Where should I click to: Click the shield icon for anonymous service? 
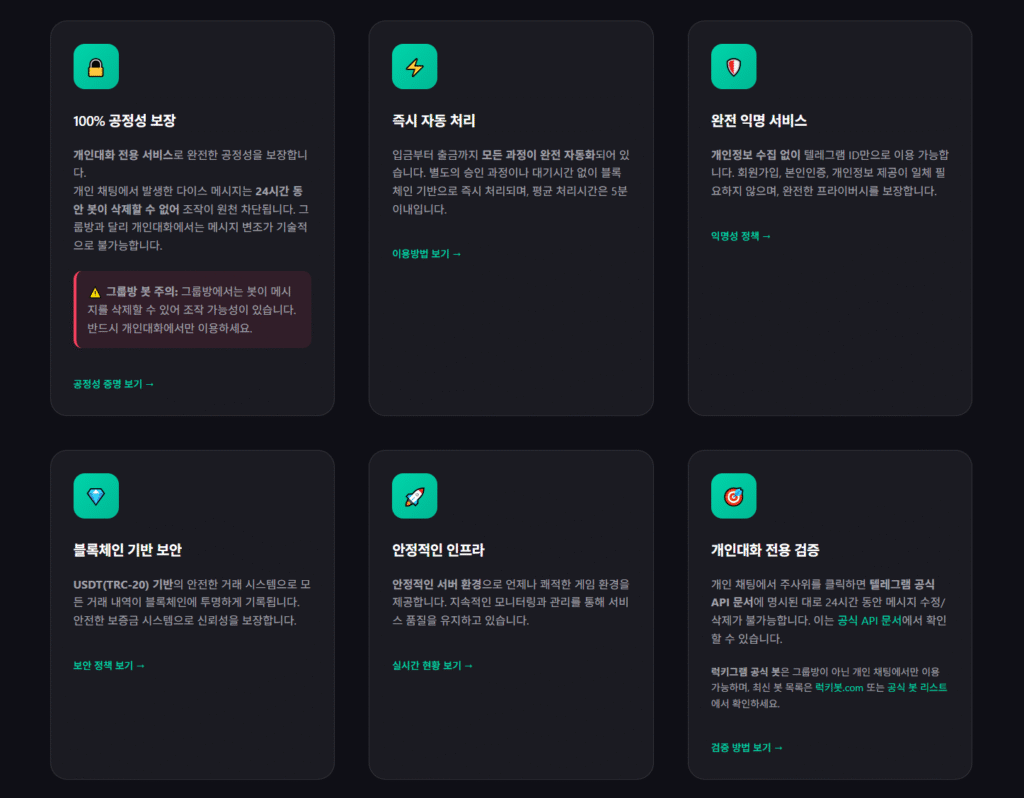coord(733,67)
